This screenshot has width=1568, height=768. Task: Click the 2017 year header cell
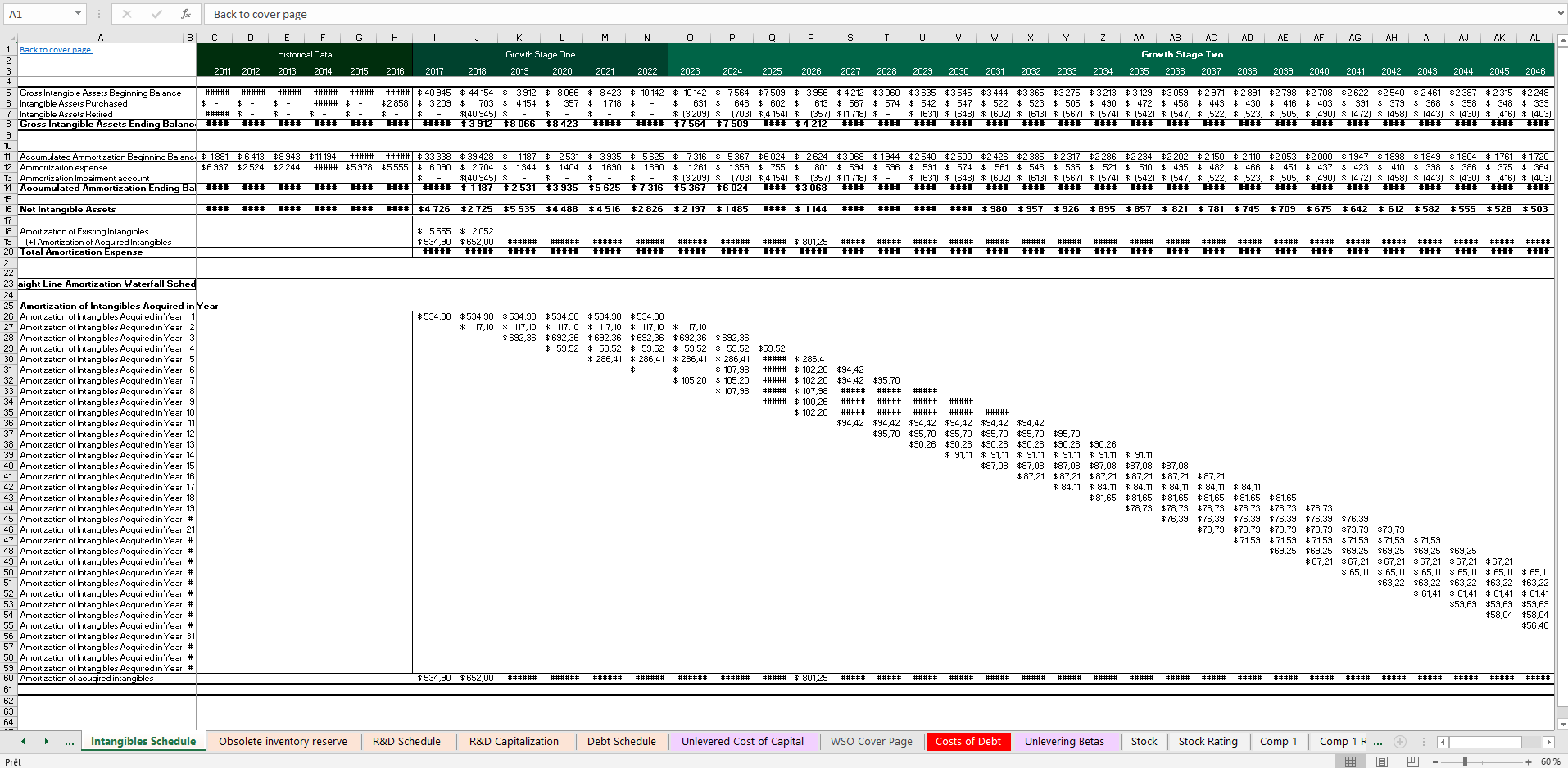(434, 71)
